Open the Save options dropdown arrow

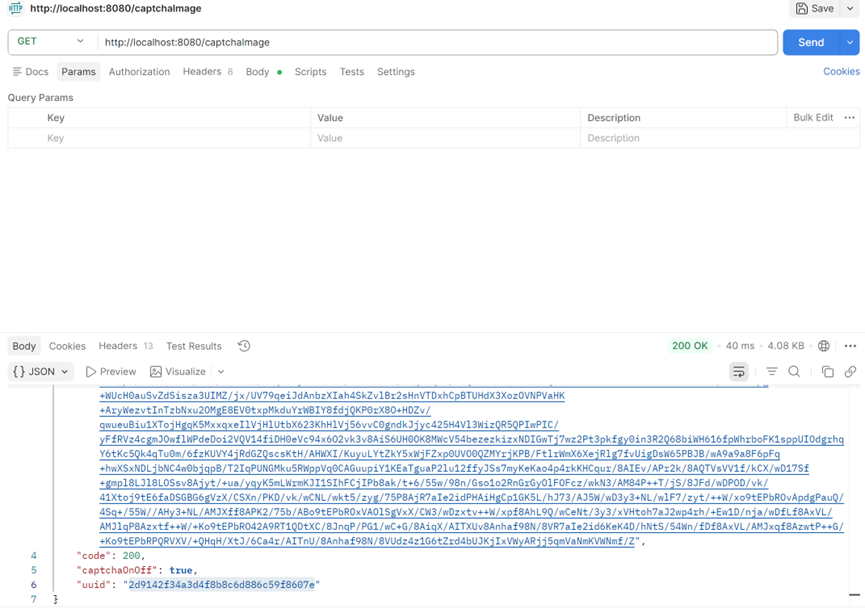(850, 8)
